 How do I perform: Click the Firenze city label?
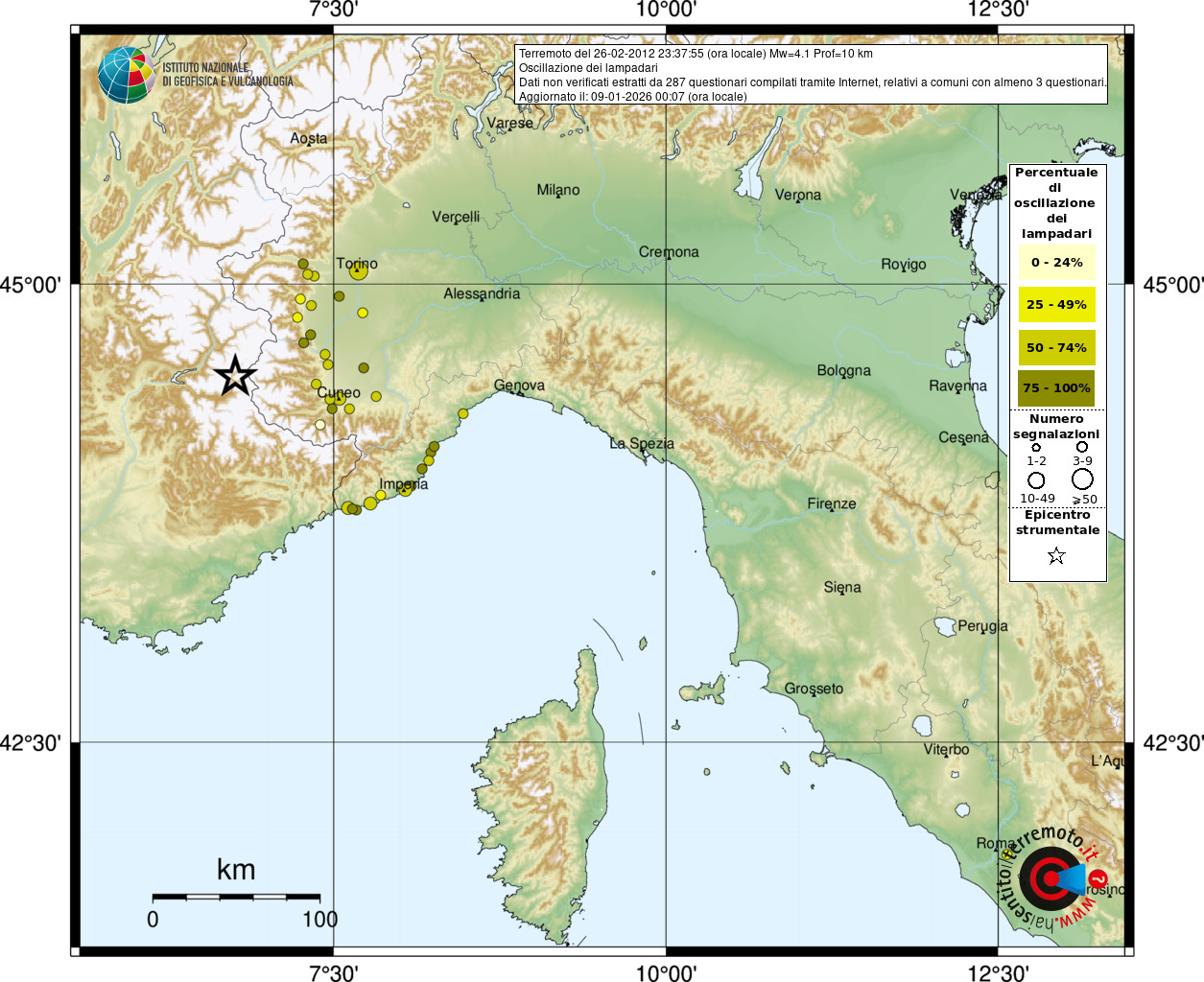pos(832,503)
